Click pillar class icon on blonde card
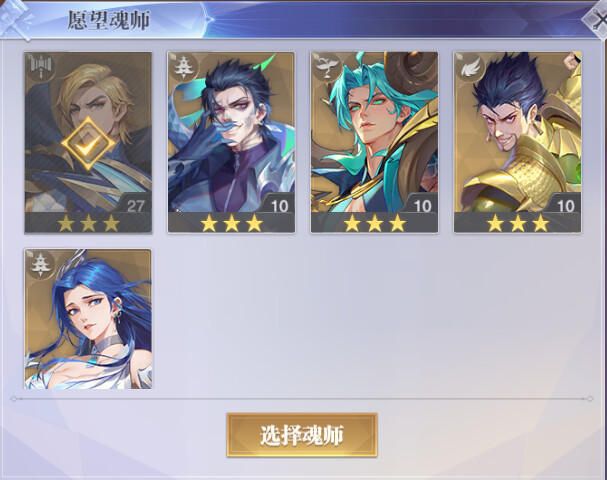 tap(41, 67)
